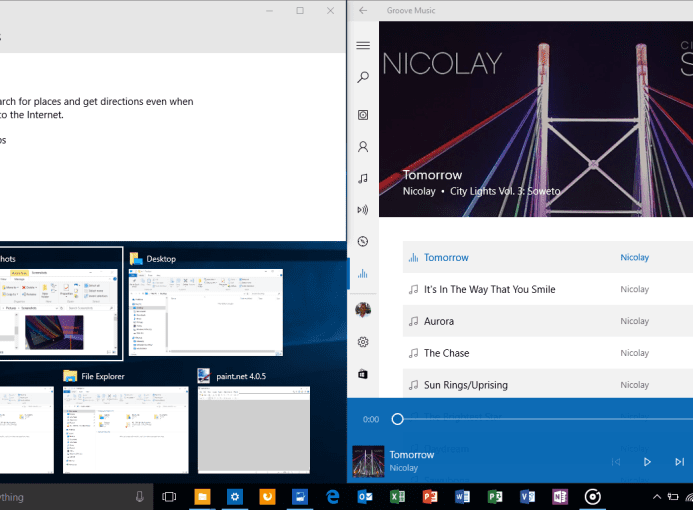The image size is (693, 510).
Task: Skip to the next track
Action: (679, 462)
